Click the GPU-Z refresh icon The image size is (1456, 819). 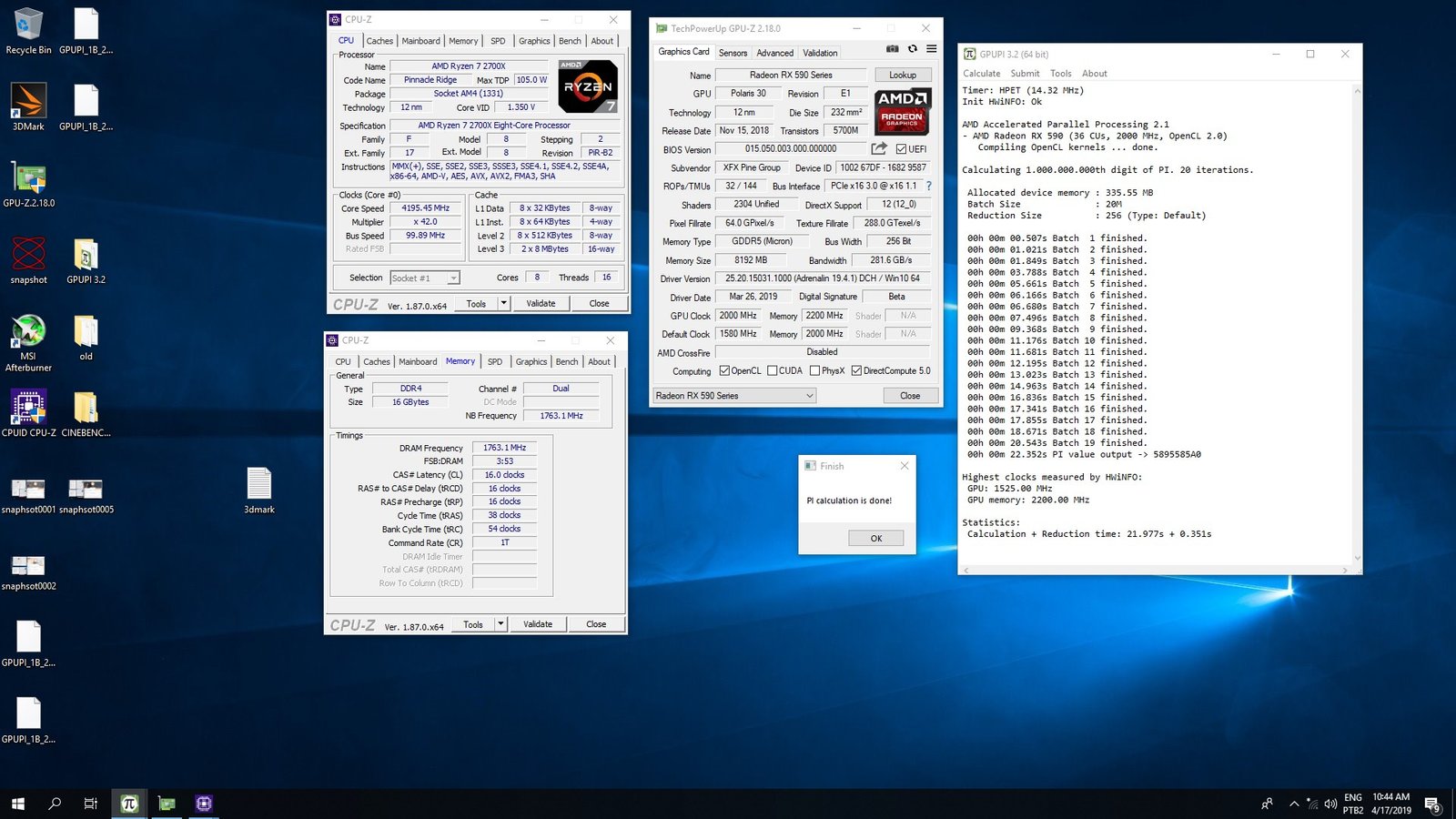pyautogui.click(x=912, y=49)
